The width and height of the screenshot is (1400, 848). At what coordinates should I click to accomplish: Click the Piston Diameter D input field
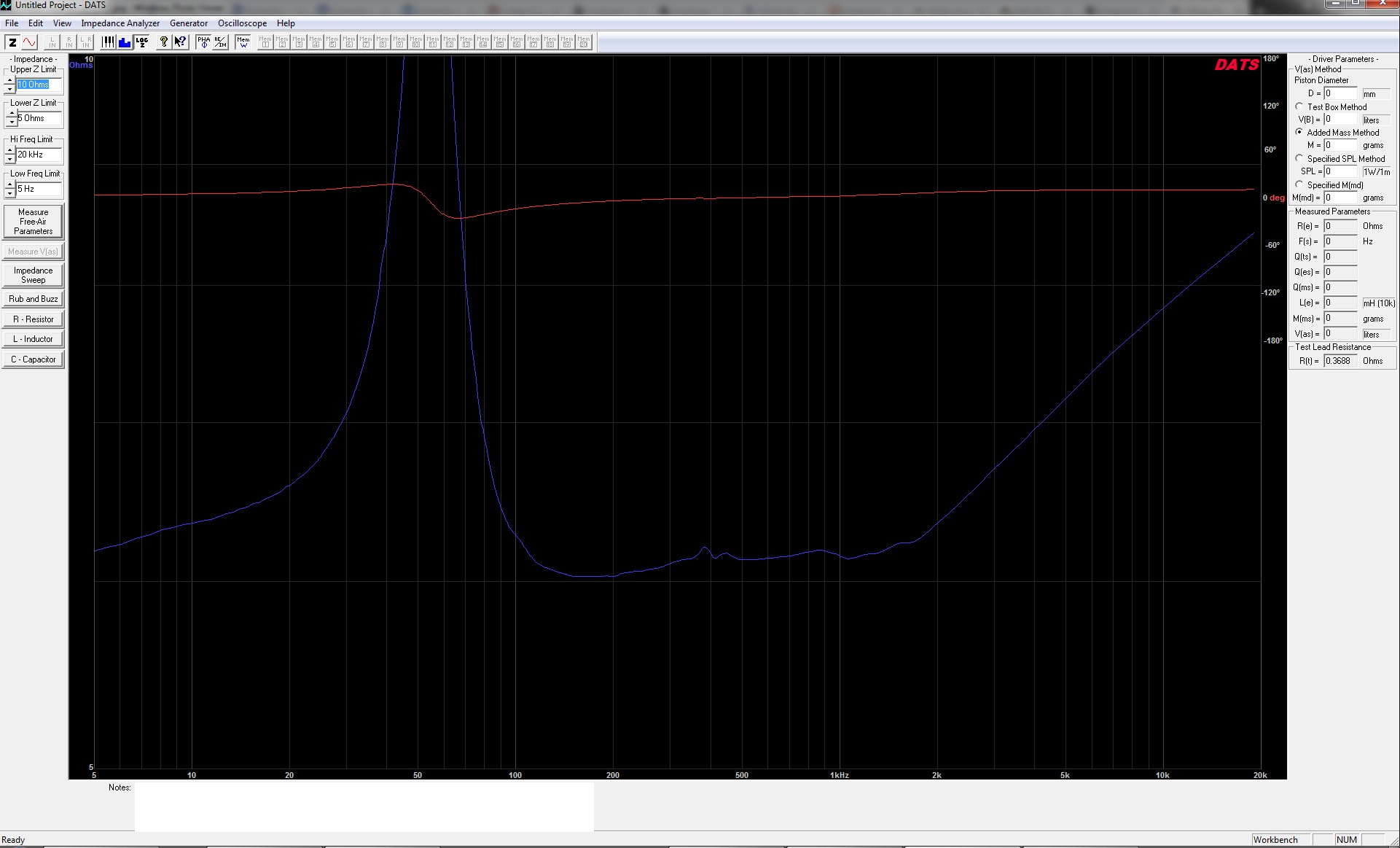(x=1340, y=93)
